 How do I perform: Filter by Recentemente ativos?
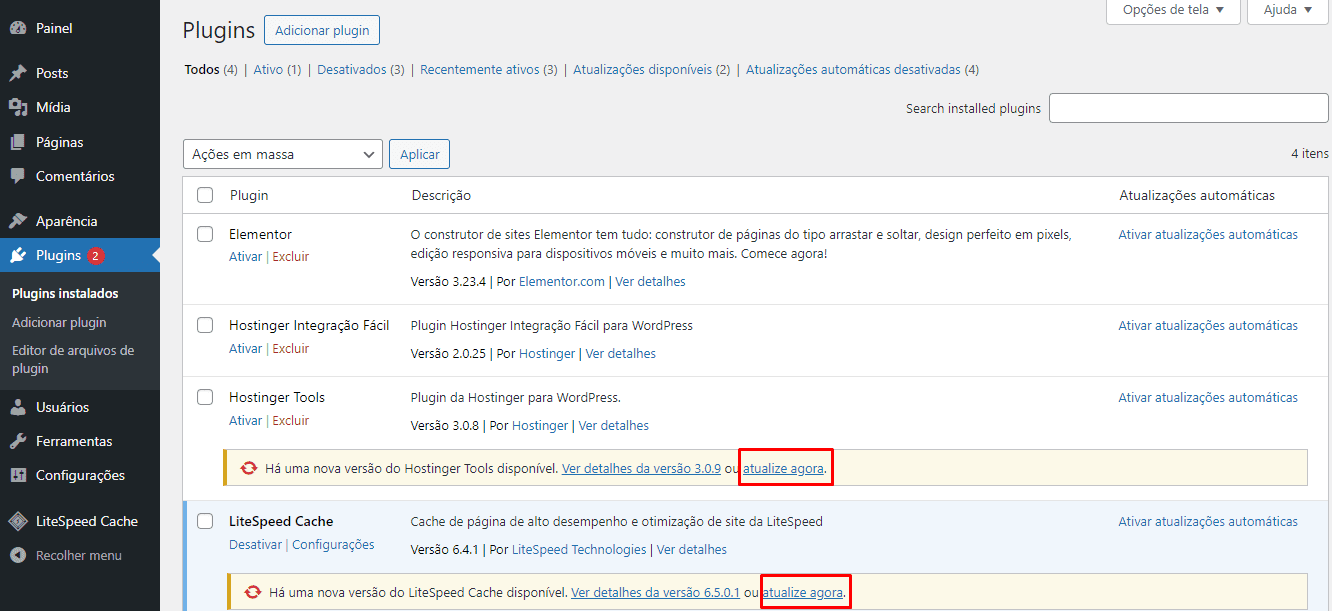pyautogui.click(x=481, y=70)
